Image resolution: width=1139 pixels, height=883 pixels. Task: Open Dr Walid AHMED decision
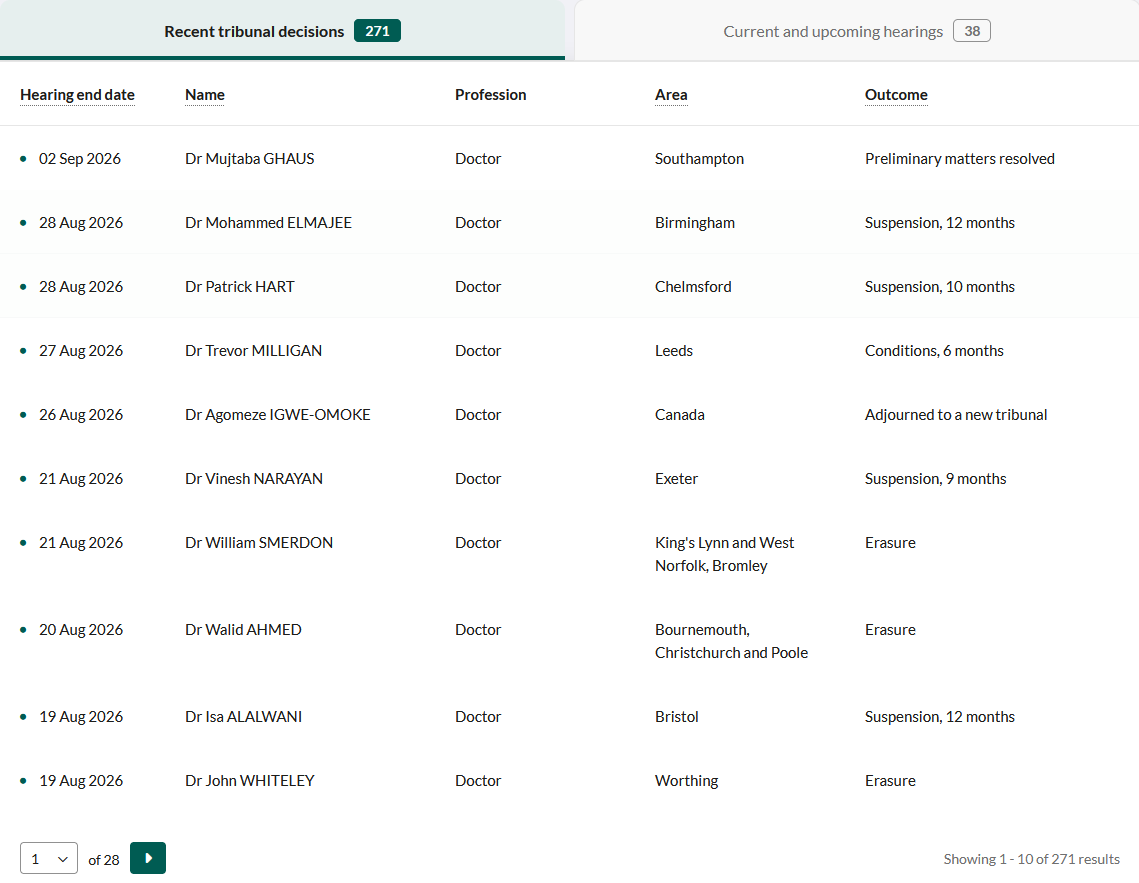point(570,640)
